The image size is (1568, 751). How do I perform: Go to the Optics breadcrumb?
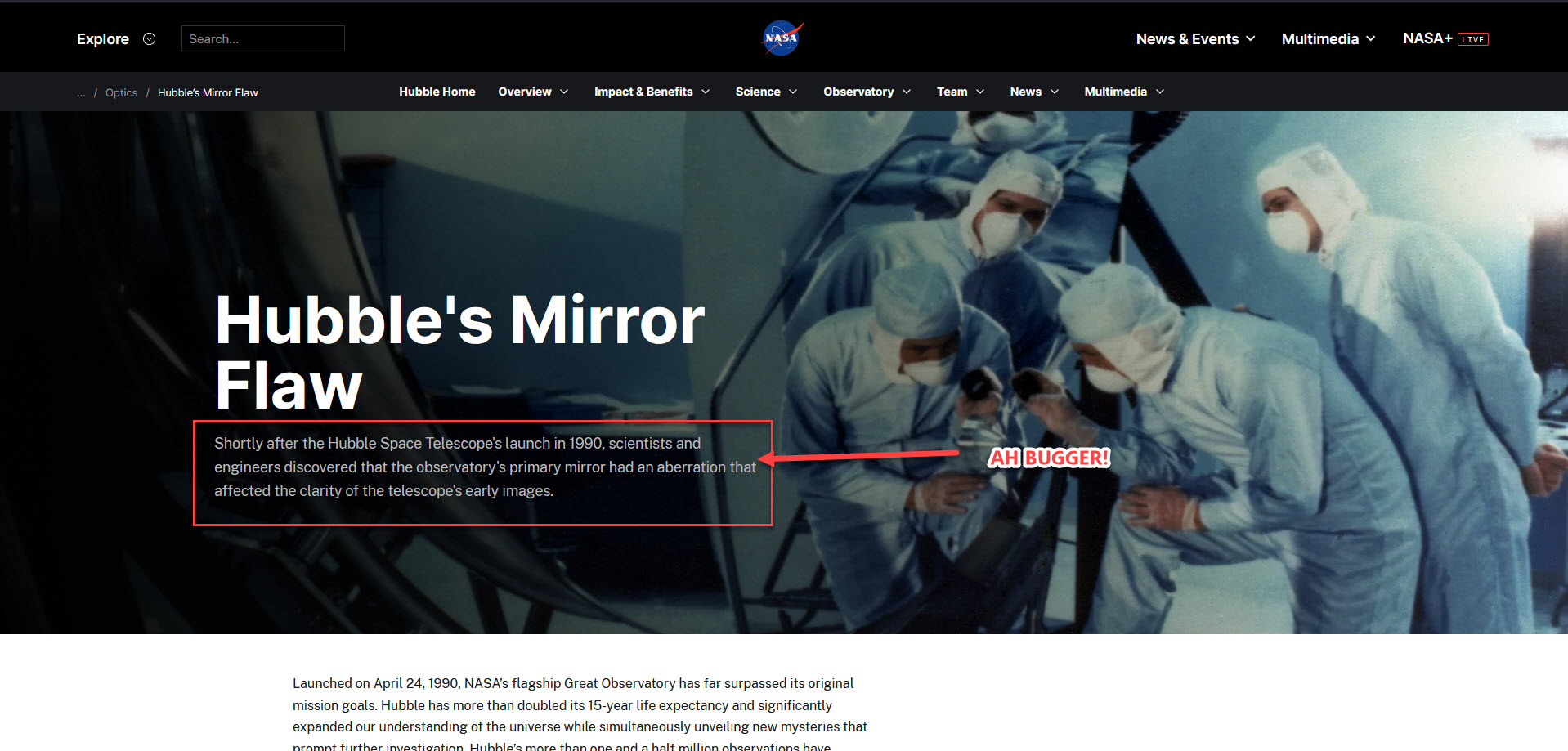click(121, 92)
